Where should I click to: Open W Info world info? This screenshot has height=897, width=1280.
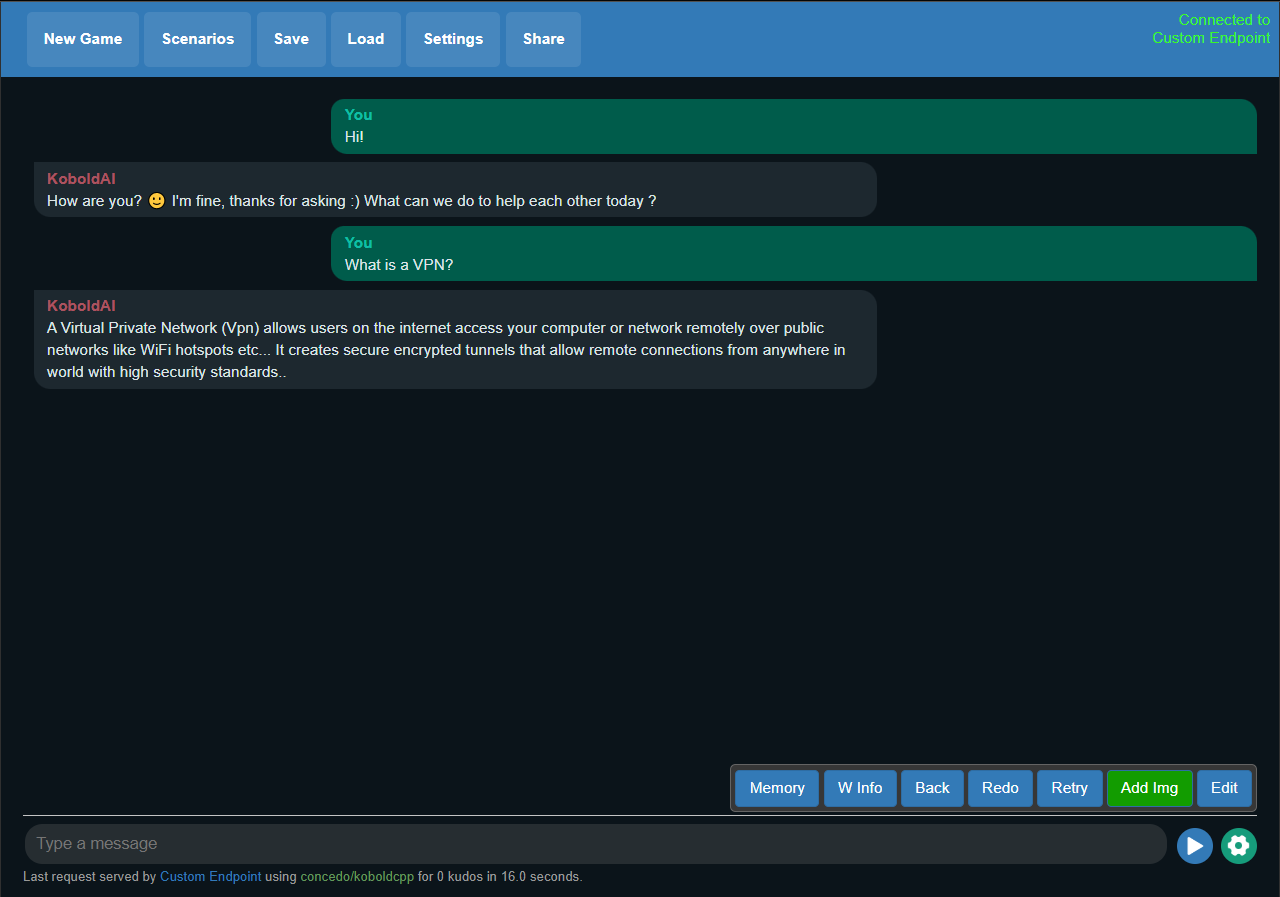coord(860,788)
